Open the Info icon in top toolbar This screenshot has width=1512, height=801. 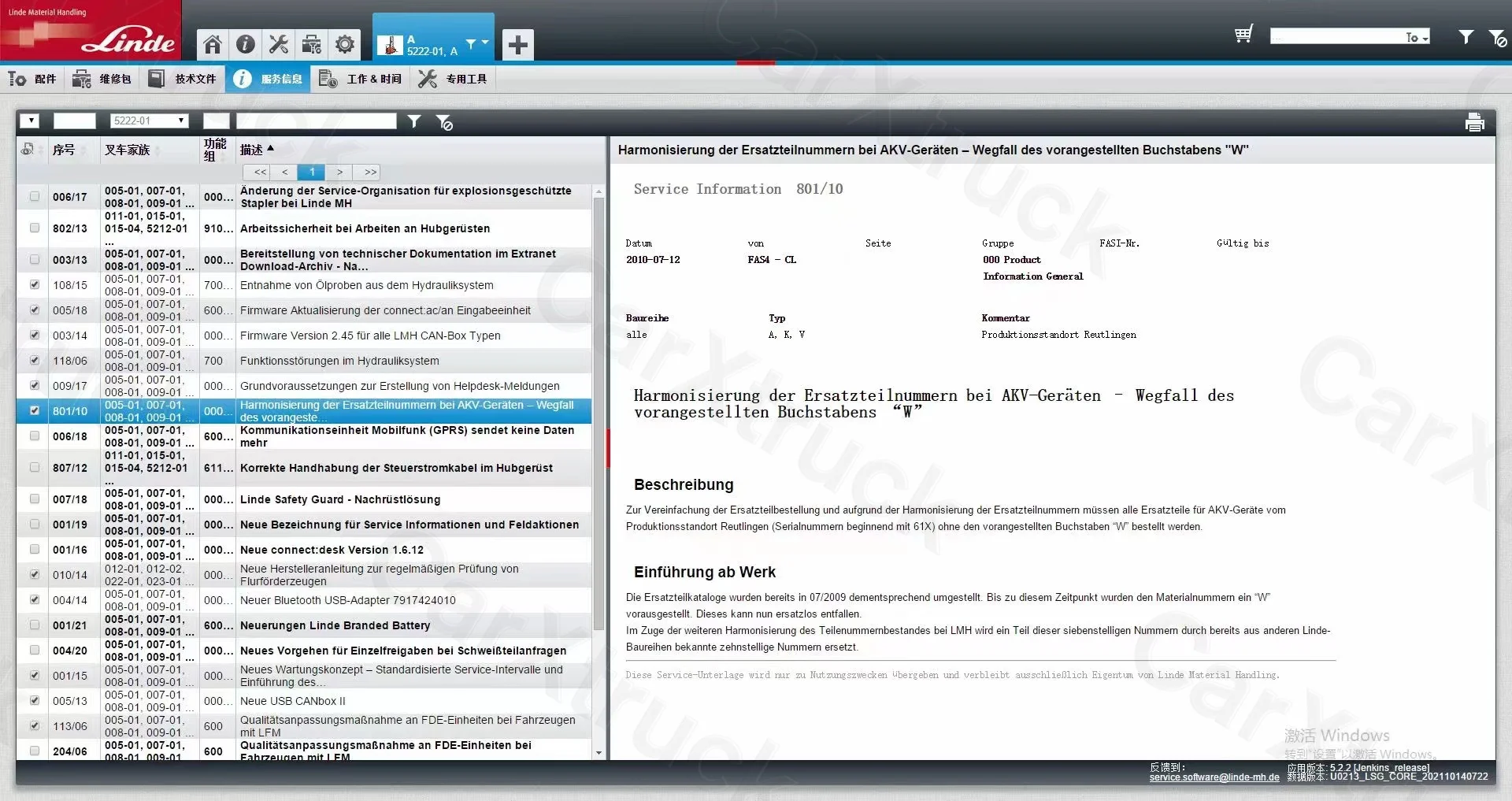coord(246,44)
